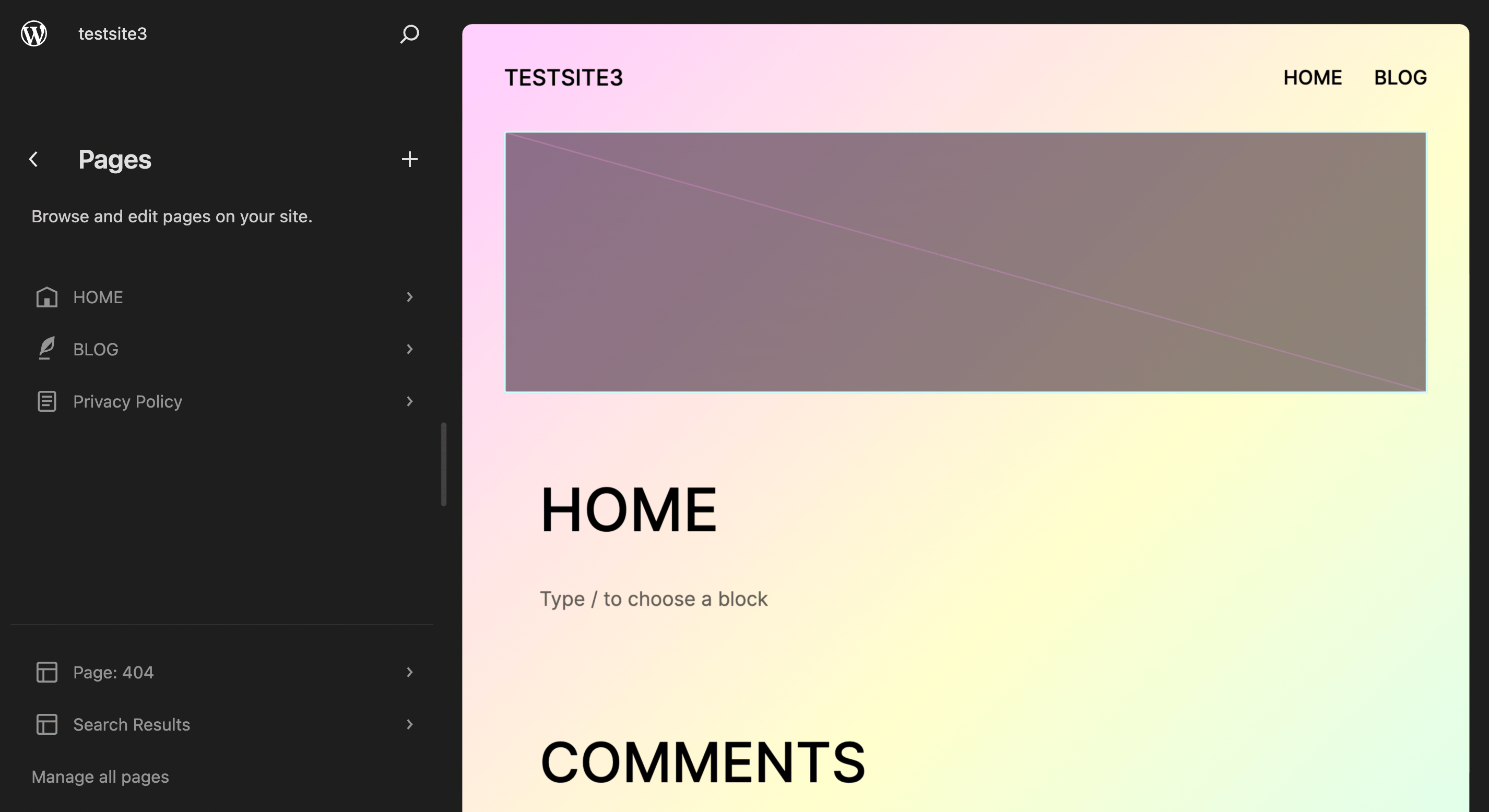Expand the Search Results template chevron

pos(409,724)
